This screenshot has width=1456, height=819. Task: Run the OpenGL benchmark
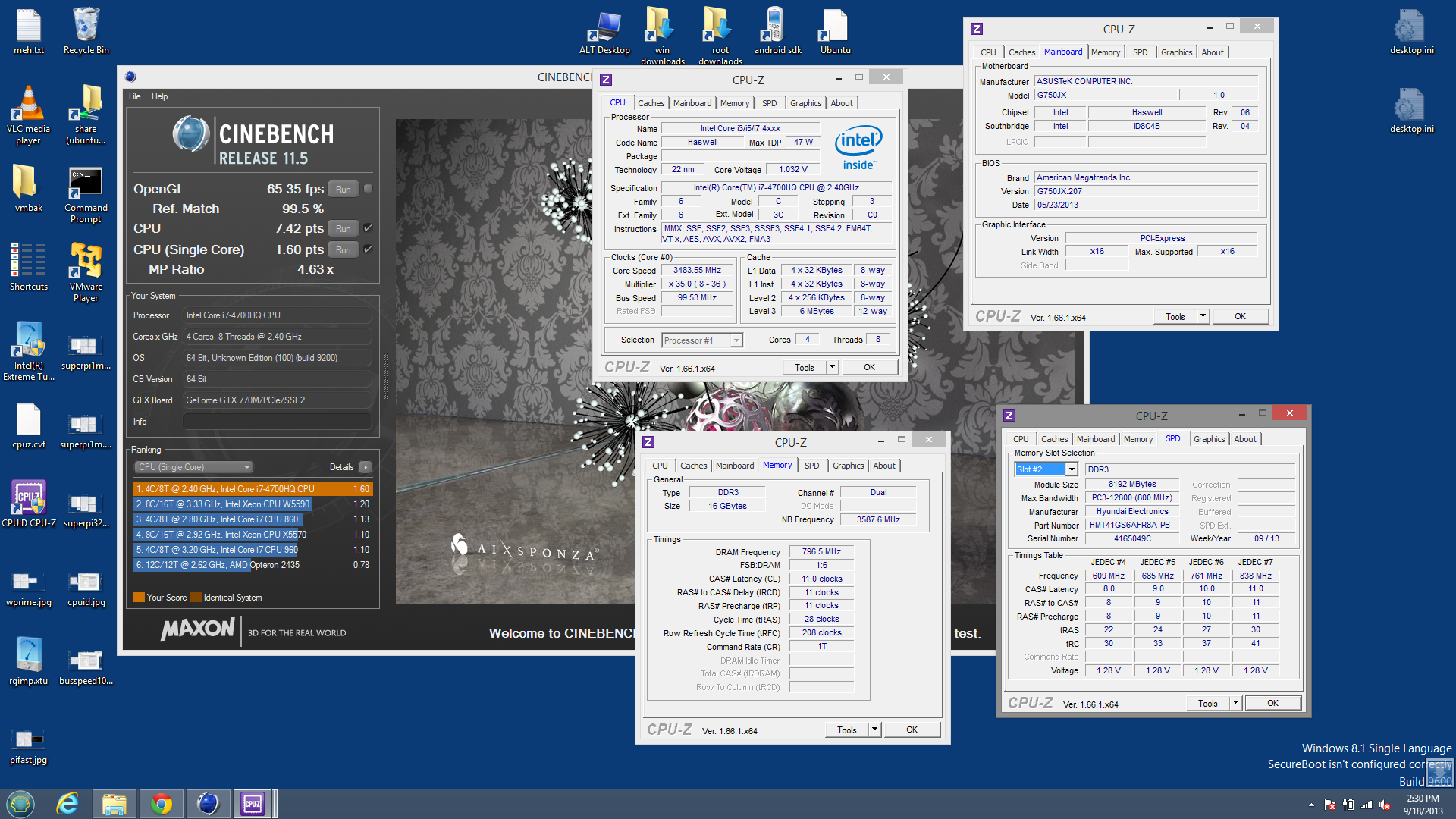344,189
